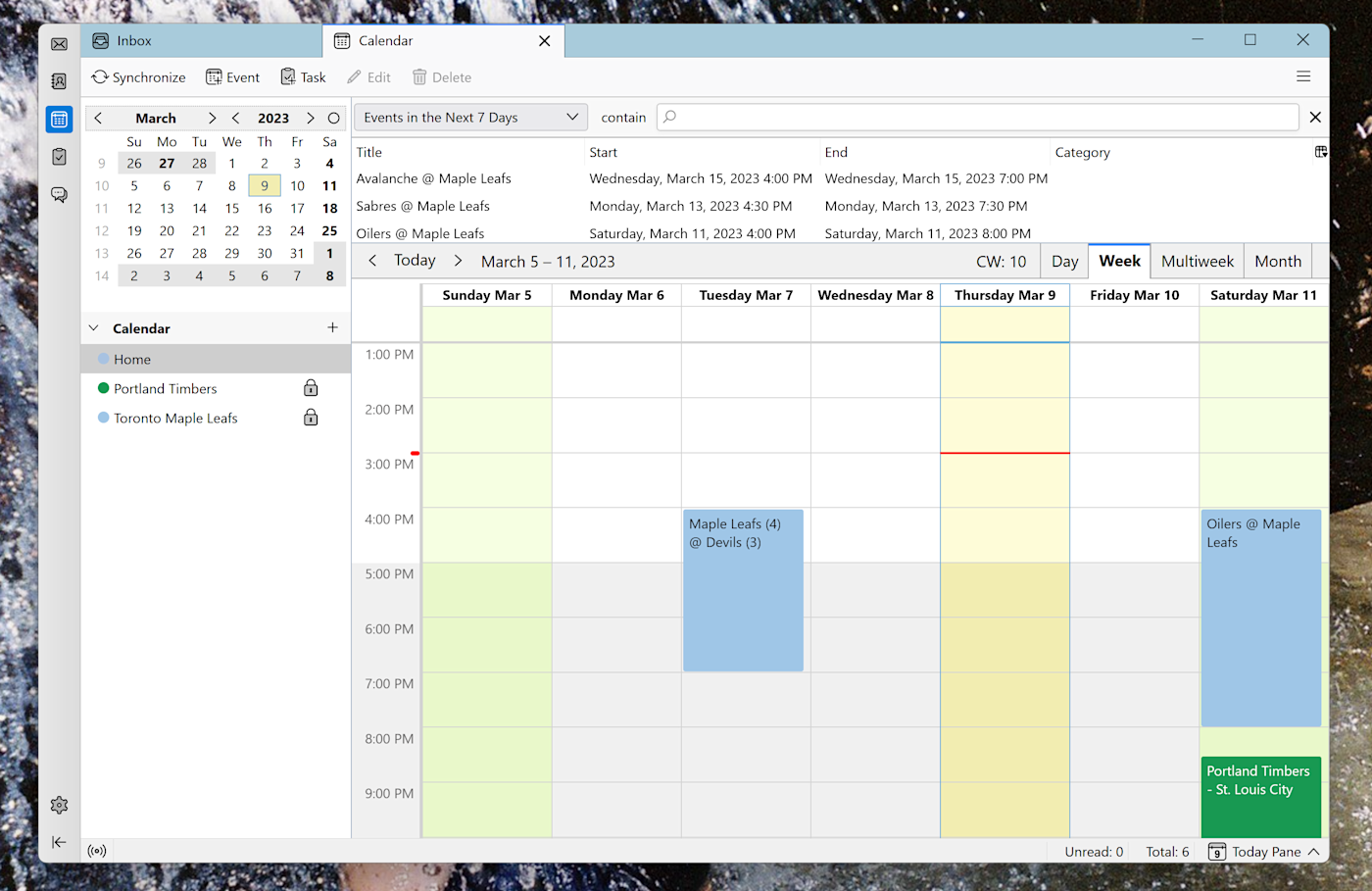Sort events by End column
Screen dimensions: 1372x891
pyautogui.click(x=935, y=152)
